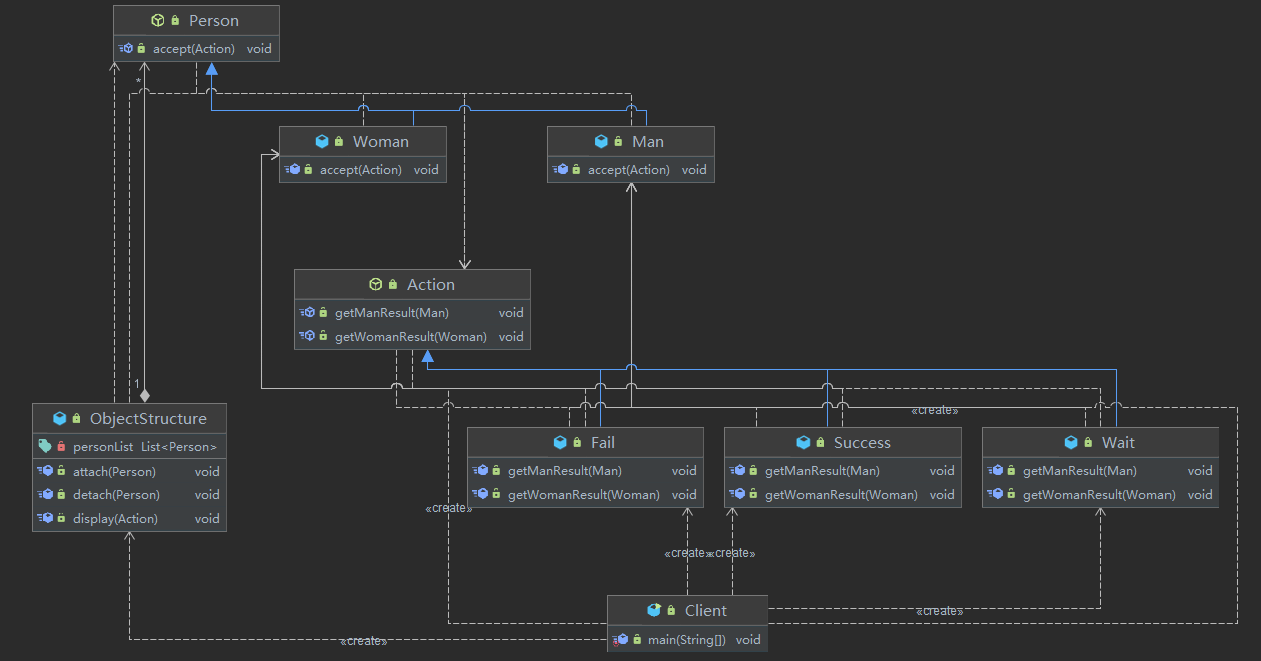Click the Wait class icon
Screen dimensions: 1261x661
[x=1071, y=443]
